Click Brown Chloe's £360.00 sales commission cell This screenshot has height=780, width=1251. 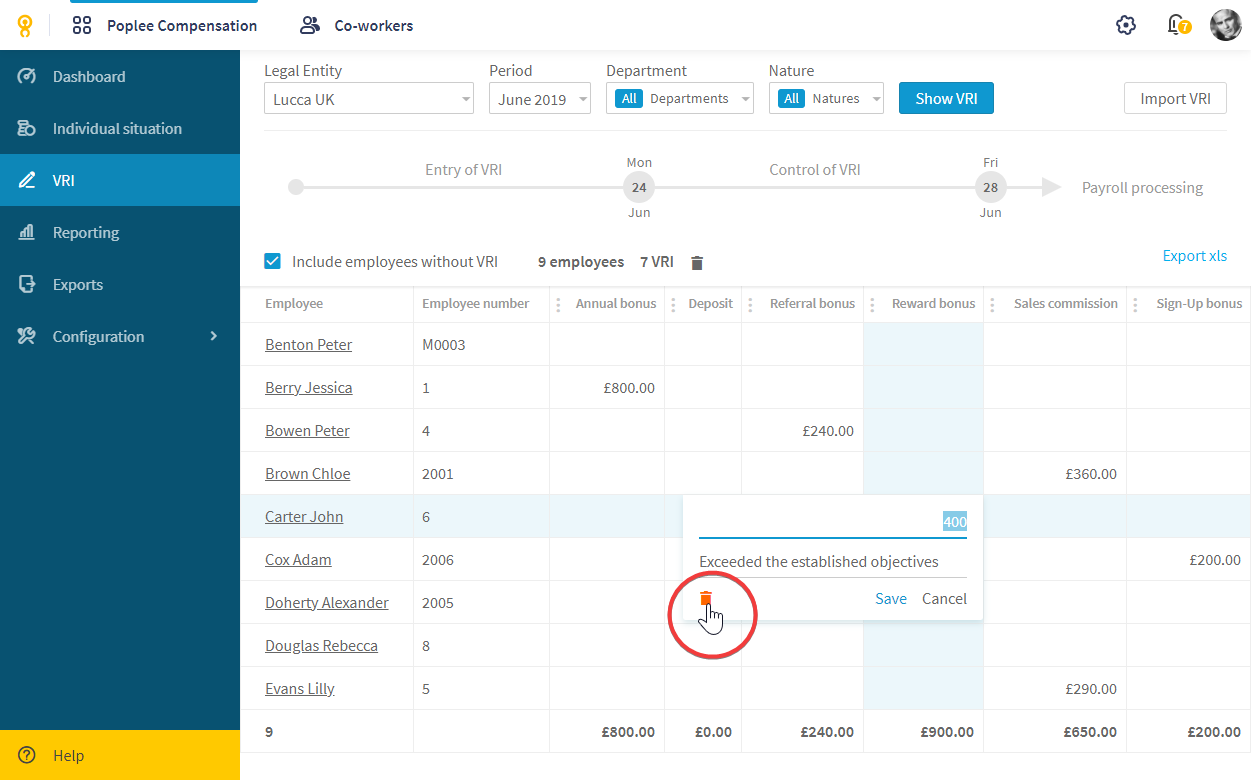tap(1055, 474)
